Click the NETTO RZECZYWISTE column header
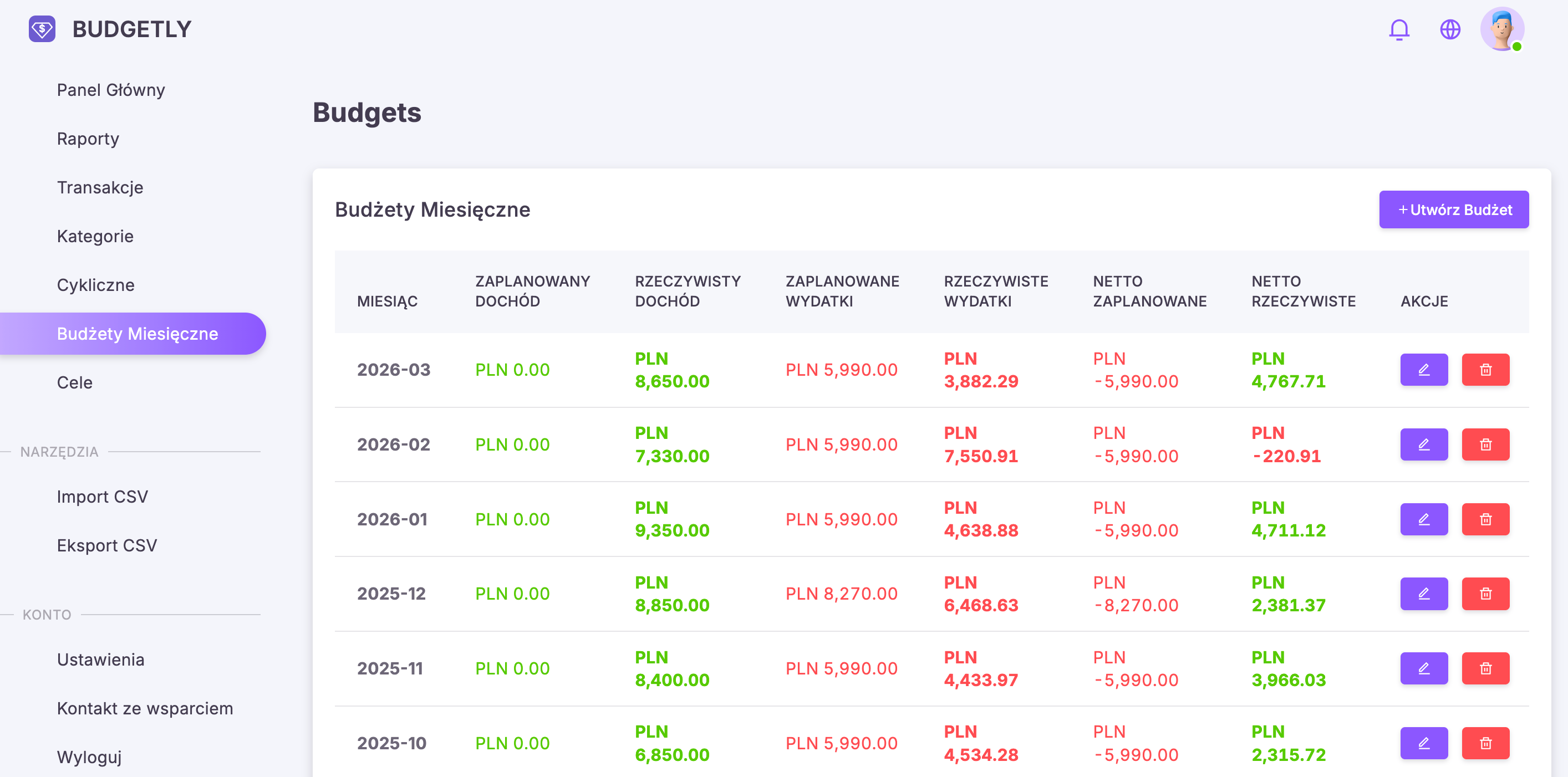Viewport: 1568px width, 777px height. pyautogui.click(x=1303, y=292)
